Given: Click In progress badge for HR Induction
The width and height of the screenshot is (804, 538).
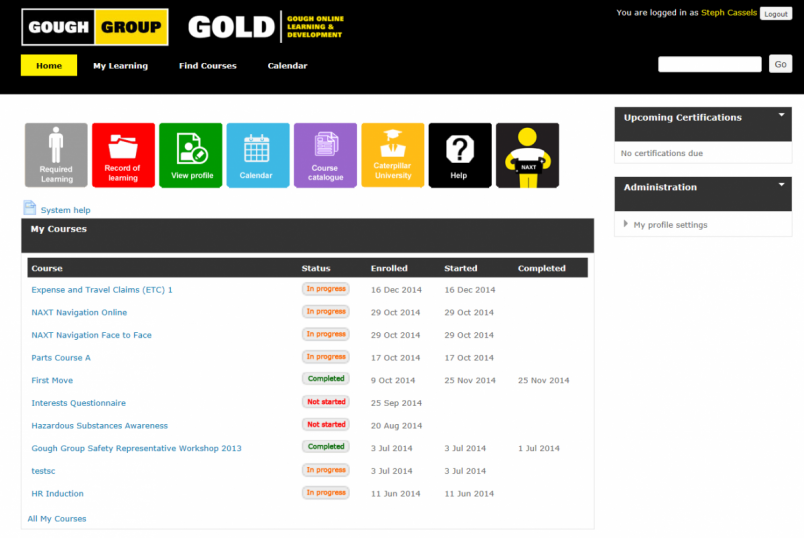Looking at the screenshot, I should [x=326, y=492].
